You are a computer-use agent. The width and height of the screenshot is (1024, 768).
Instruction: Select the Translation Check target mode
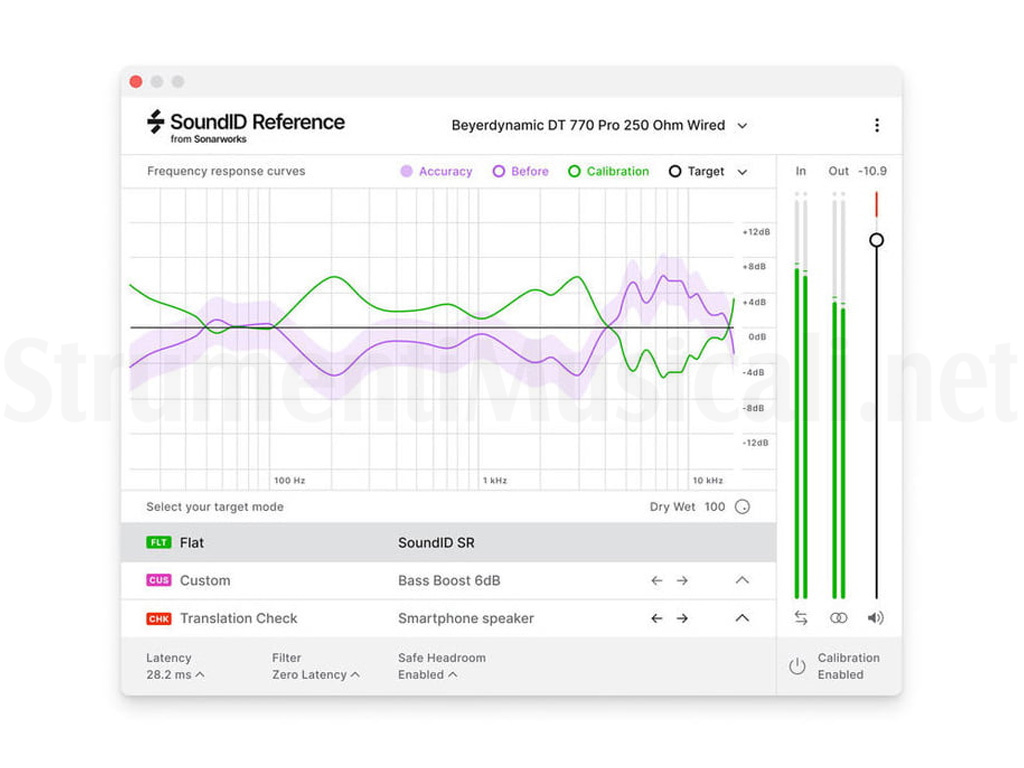(238, 619)
